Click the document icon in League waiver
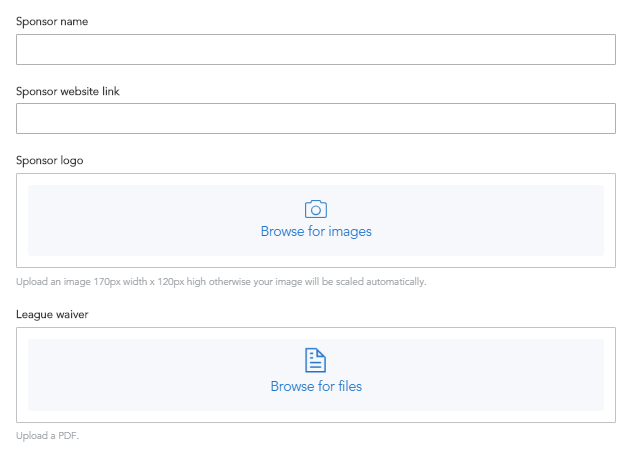 [315, 360]
